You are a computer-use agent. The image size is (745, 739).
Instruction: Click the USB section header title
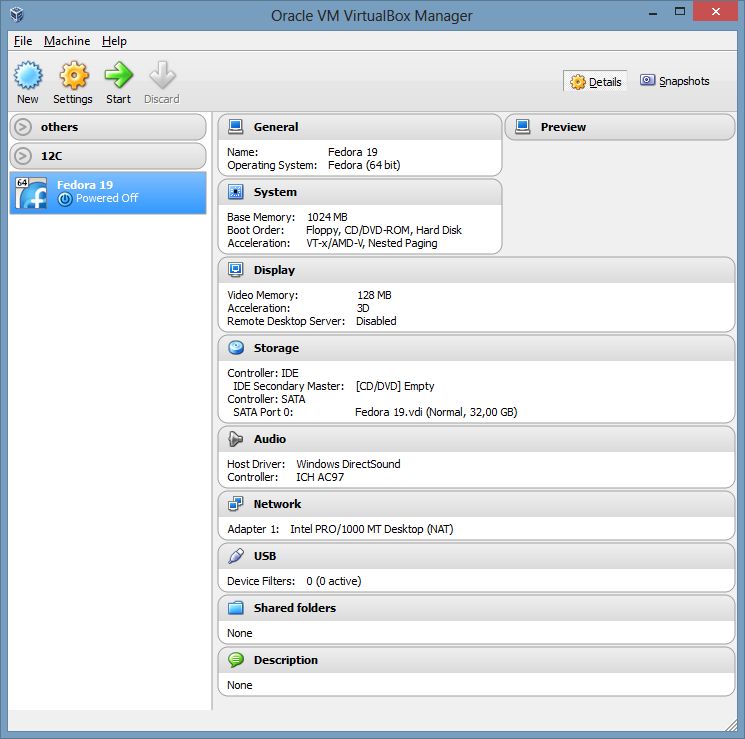[x=265, y=556]
